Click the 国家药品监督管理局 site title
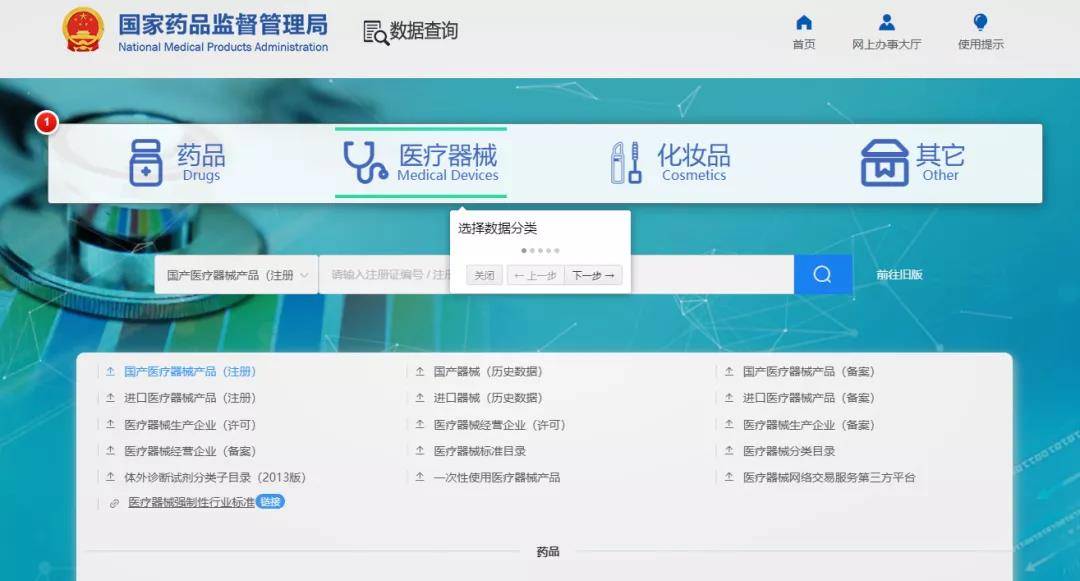The width and height of the screenshot is (1080, 581). click(222, 25)
